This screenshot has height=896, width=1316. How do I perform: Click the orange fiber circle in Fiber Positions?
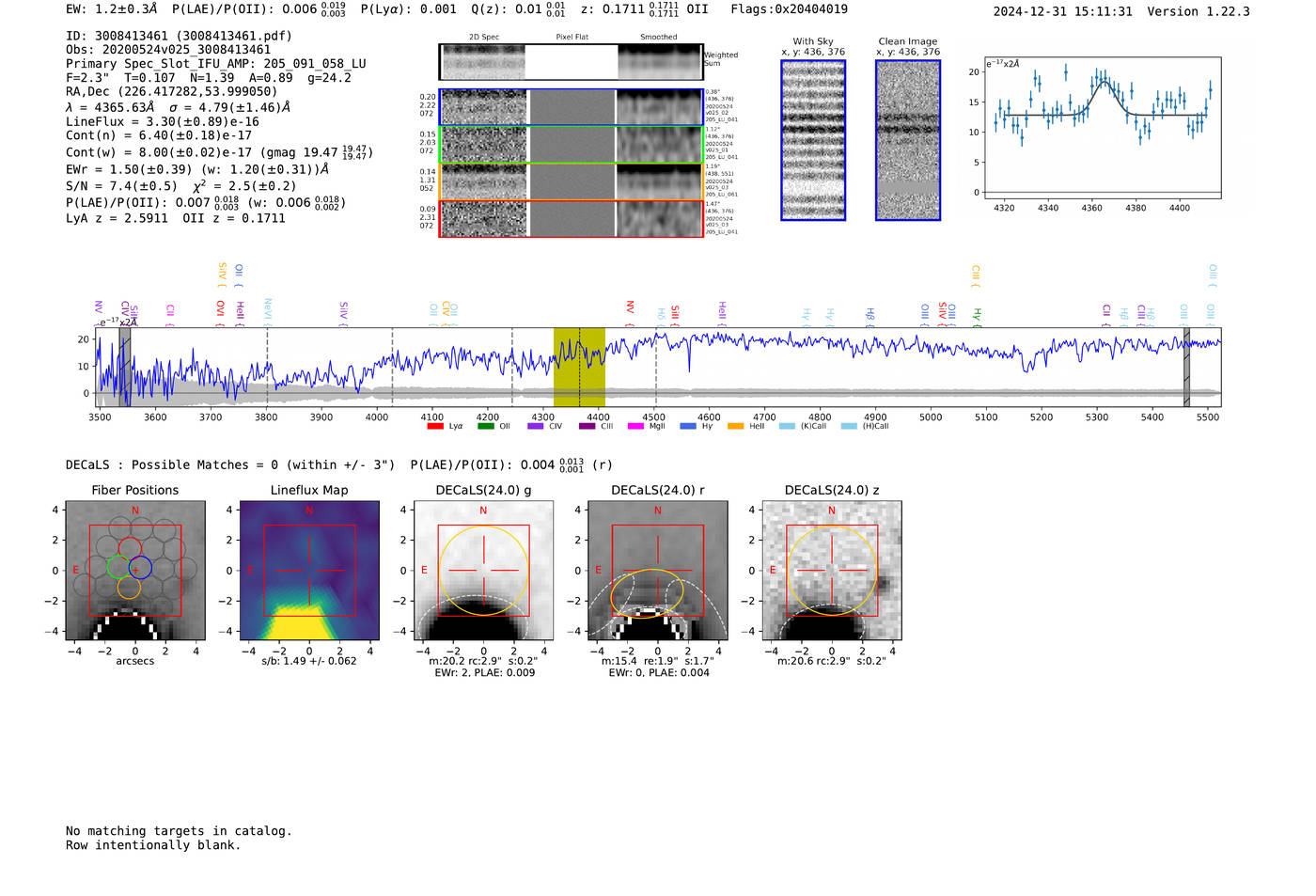(x=130, y=588)
